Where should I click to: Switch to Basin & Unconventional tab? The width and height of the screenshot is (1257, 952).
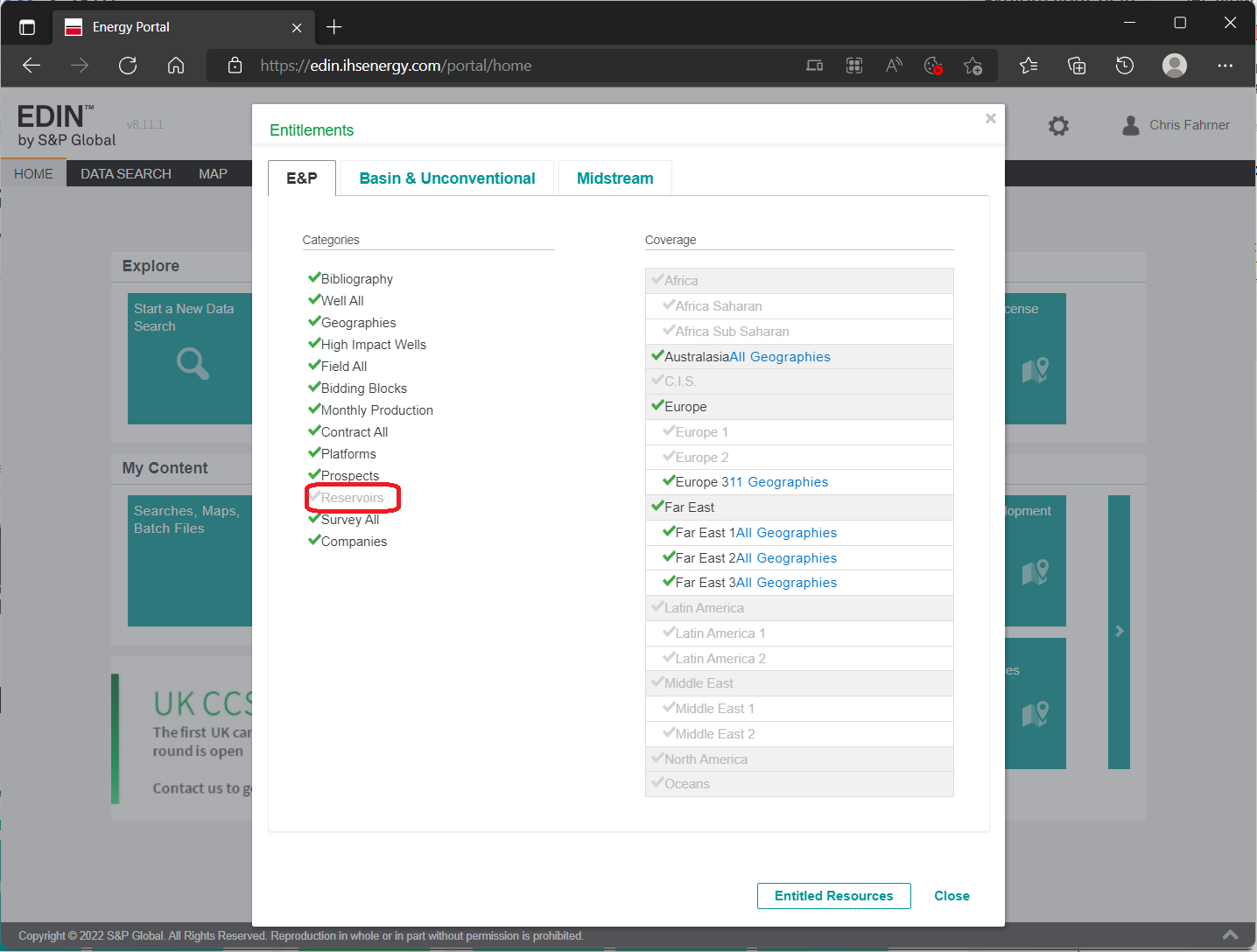pos(447,178)
